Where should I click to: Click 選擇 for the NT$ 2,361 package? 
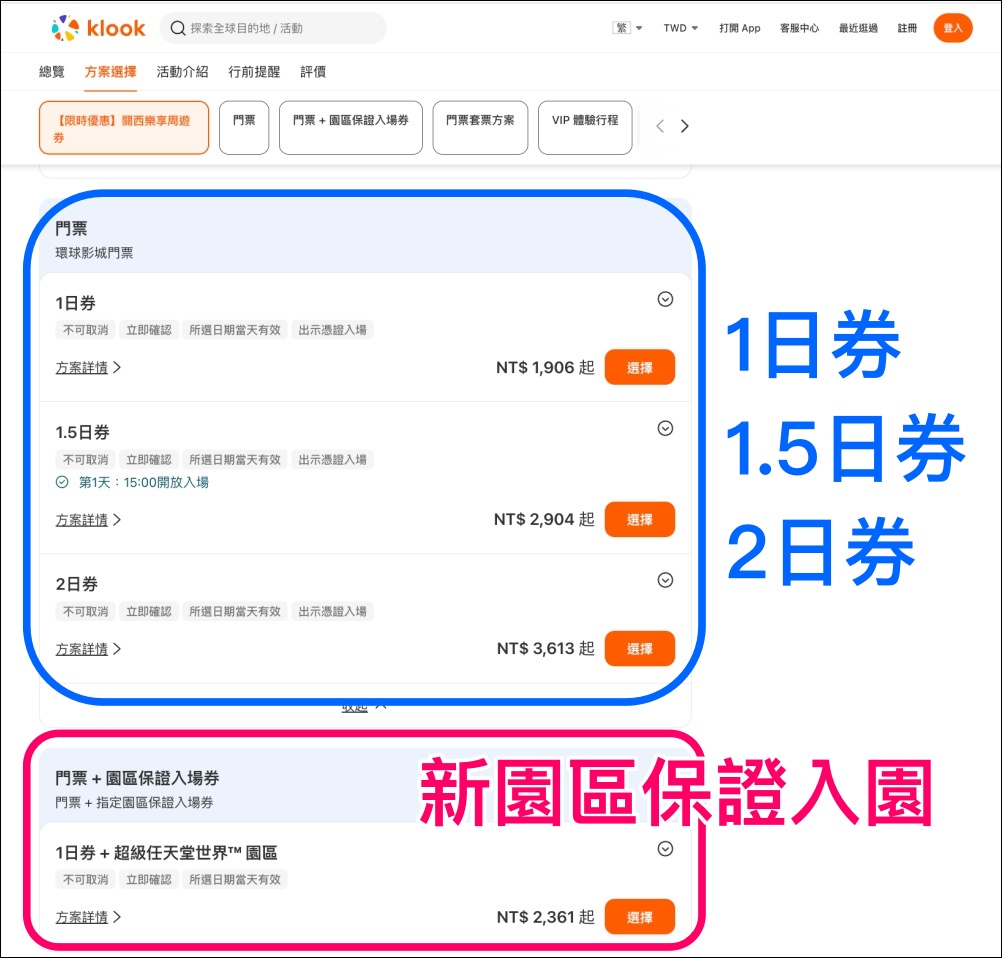640,917
